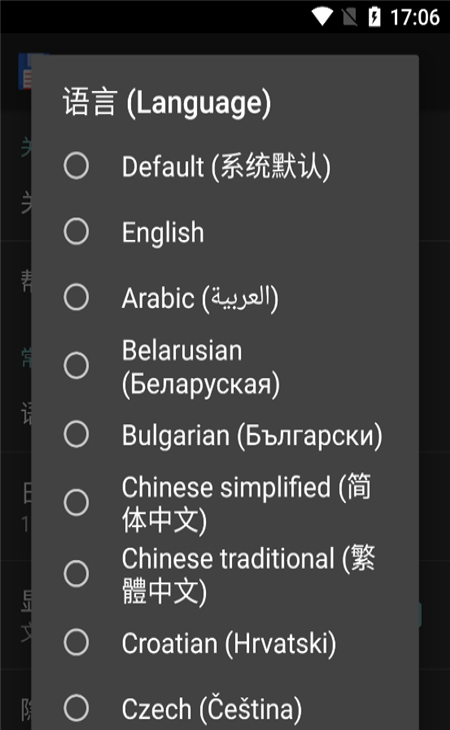
Task: Tap the 语言 (Language) dialog title
Action: [167, 103]
